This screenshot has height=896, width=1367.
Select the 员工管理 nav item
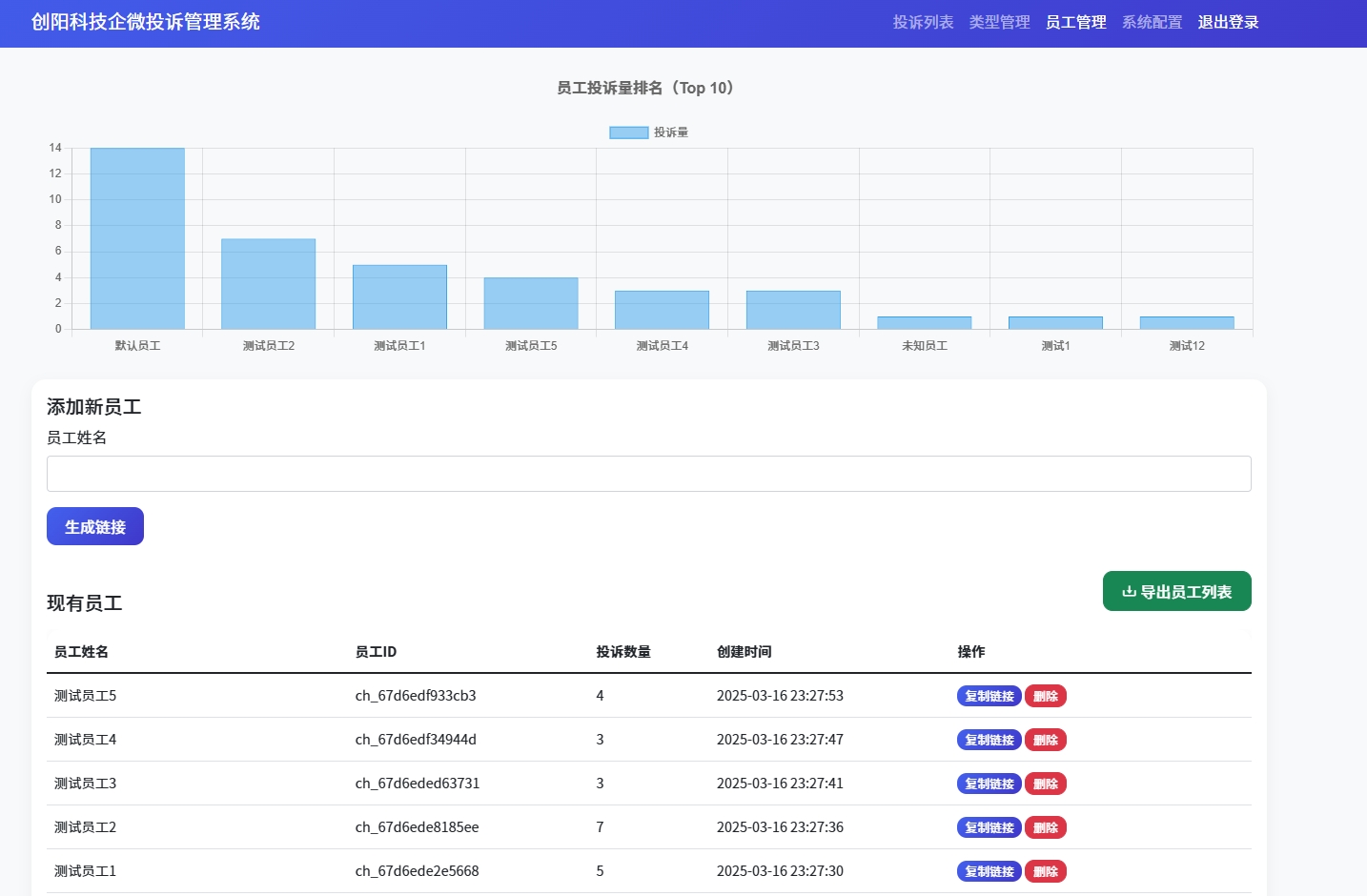click(x=1075, y=22)
